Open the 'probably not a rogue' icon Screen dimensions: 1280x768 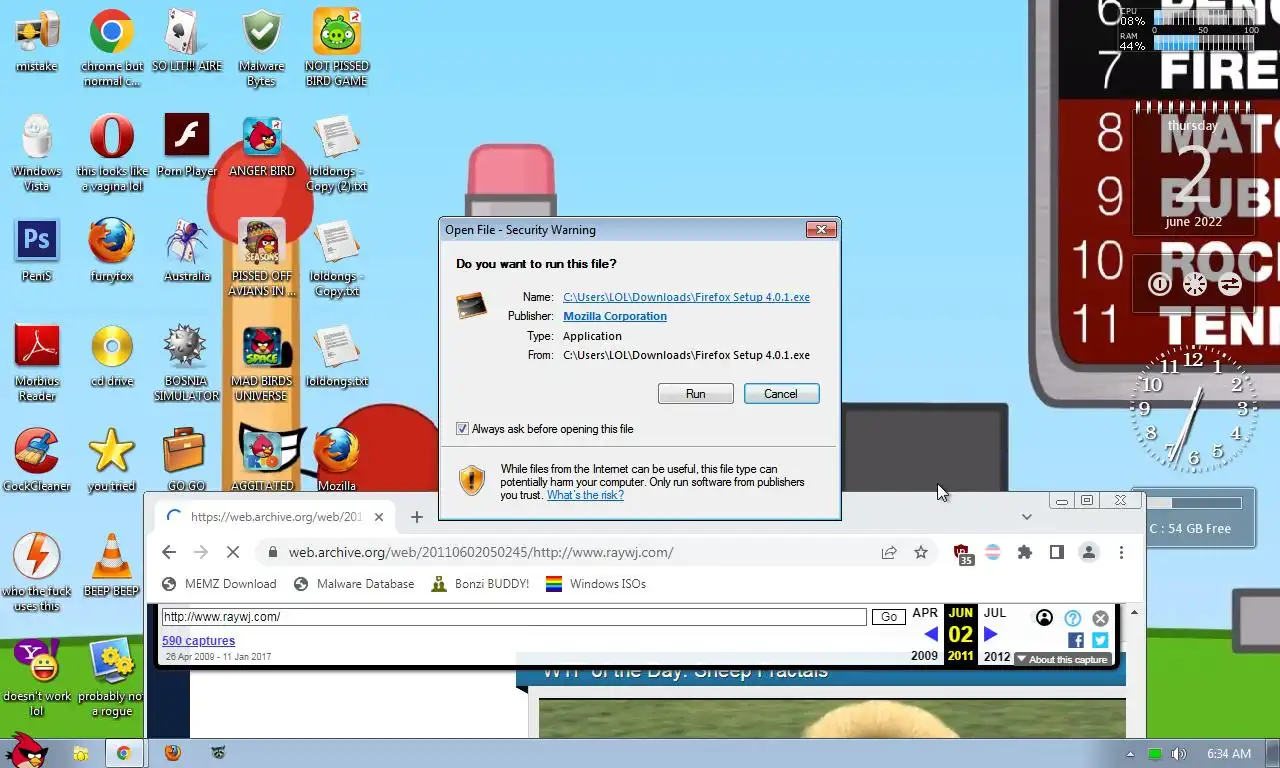tap(112, 678)
